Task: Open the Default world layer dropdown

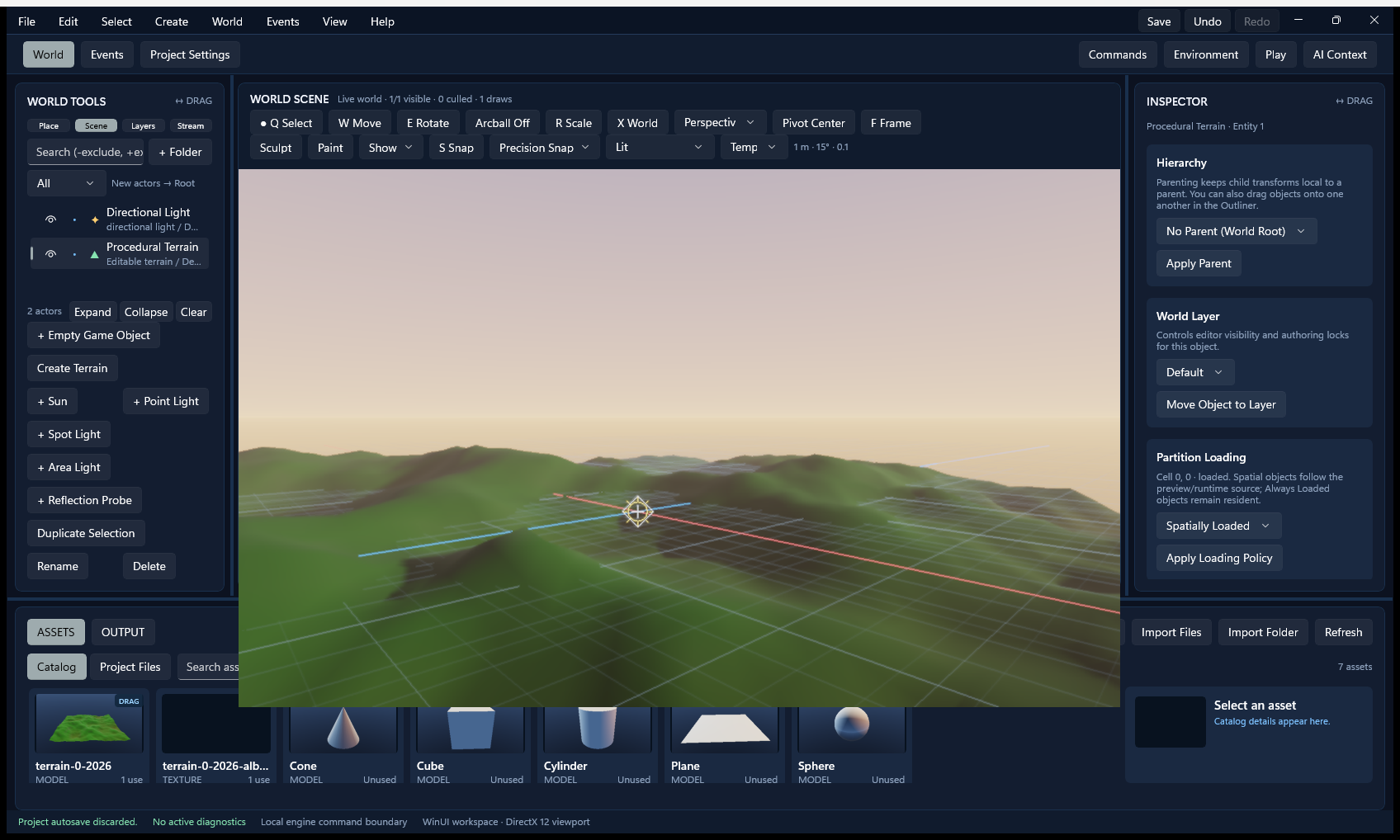Action: (x=1194, y=372)
